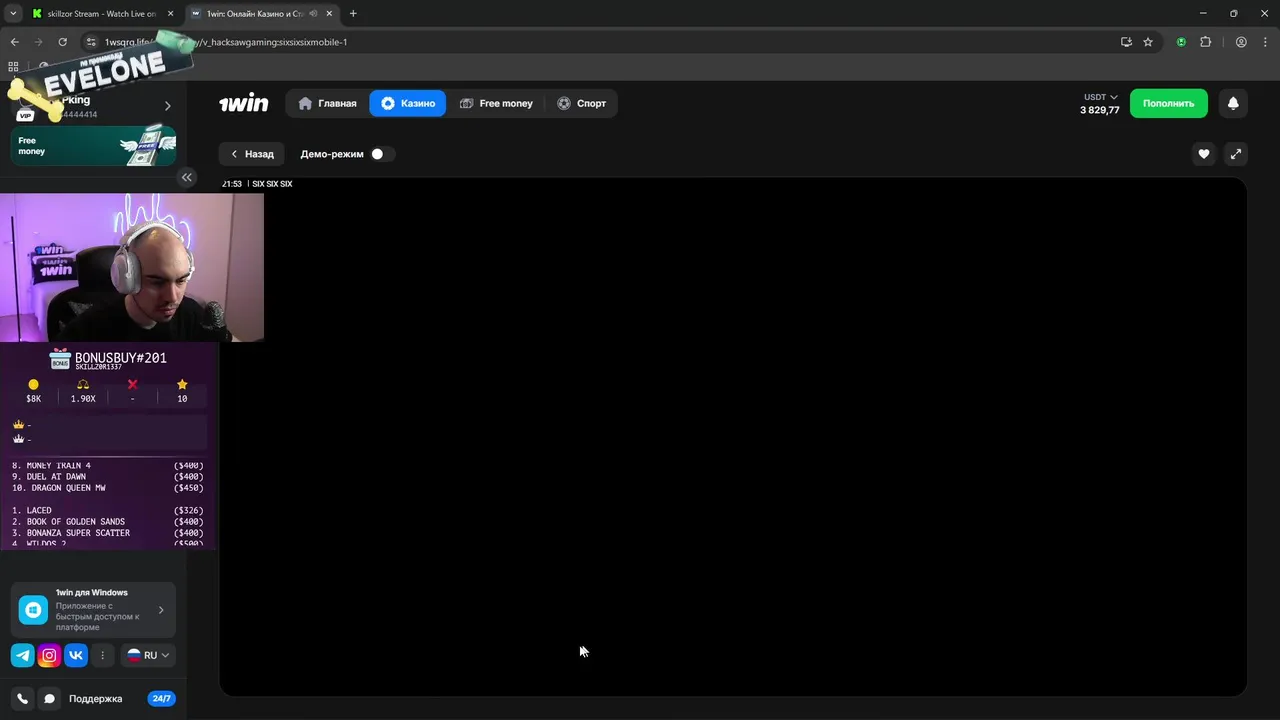1280x720 pixels.
Task: Click the streamer webcam thumbnail
Action: 132,267
